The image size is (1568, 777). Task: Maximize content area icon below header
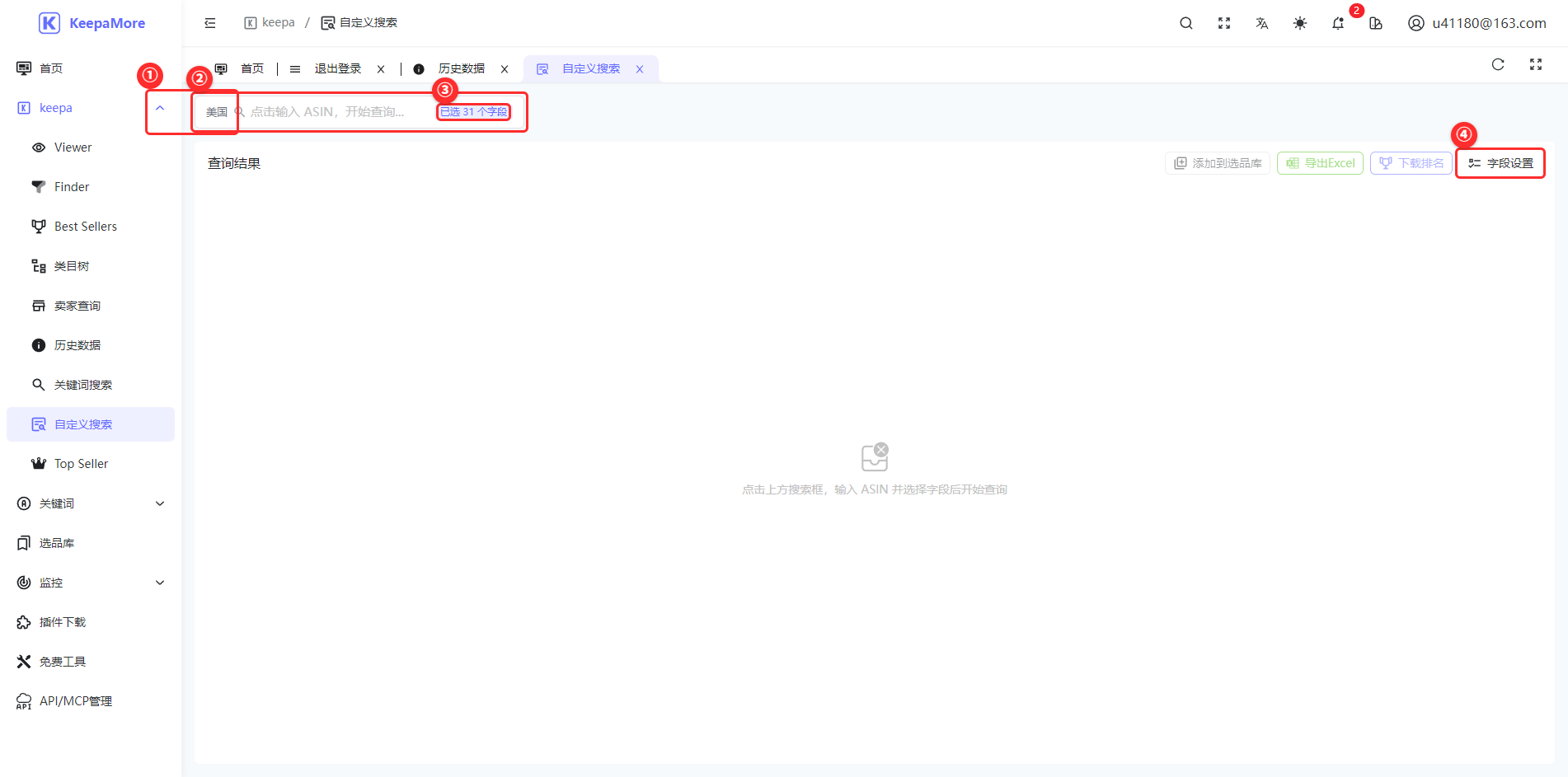tap(1536, 64)
